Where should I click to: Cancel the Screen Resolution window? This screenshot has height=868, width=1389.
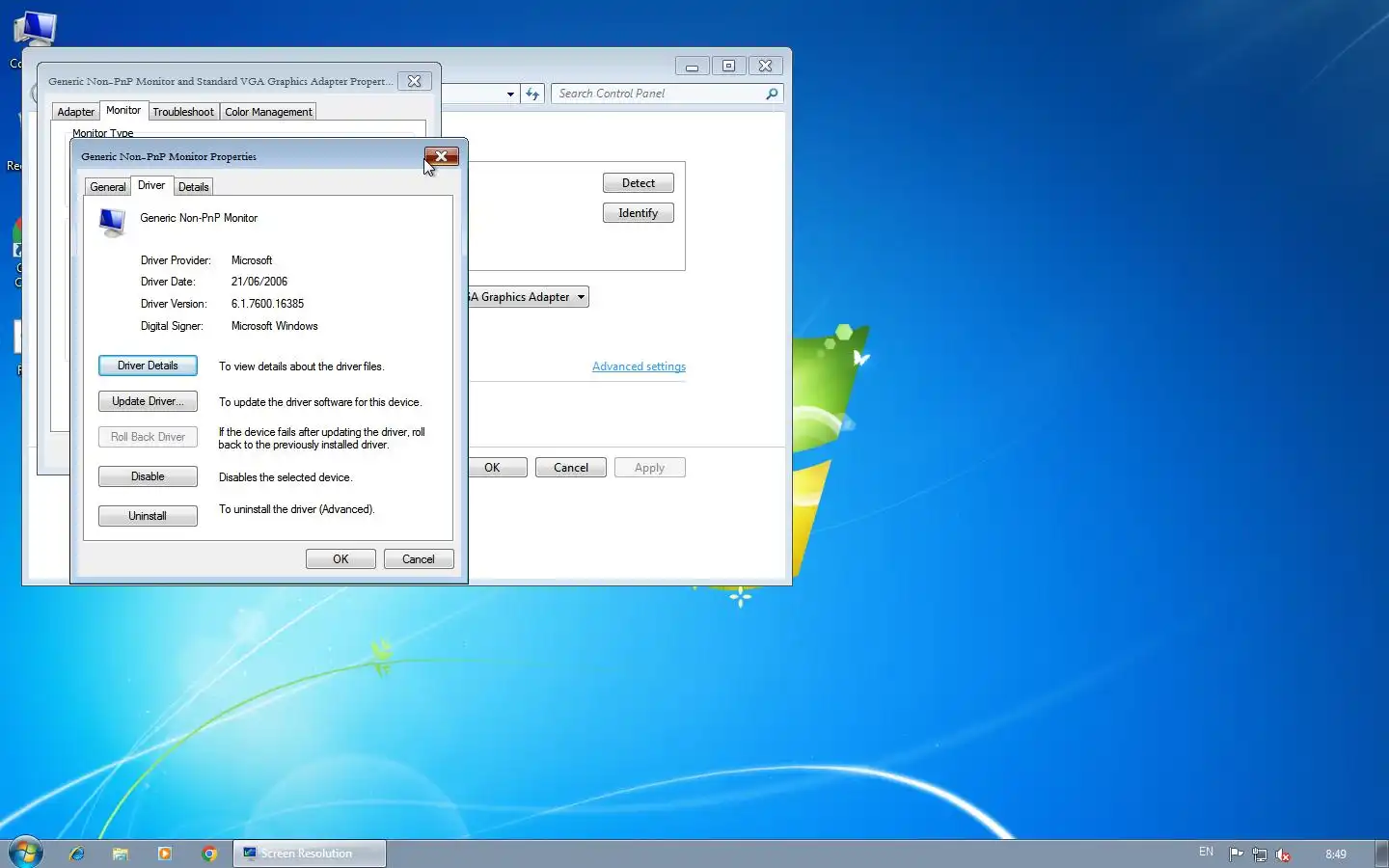click(x=571, y=468)
